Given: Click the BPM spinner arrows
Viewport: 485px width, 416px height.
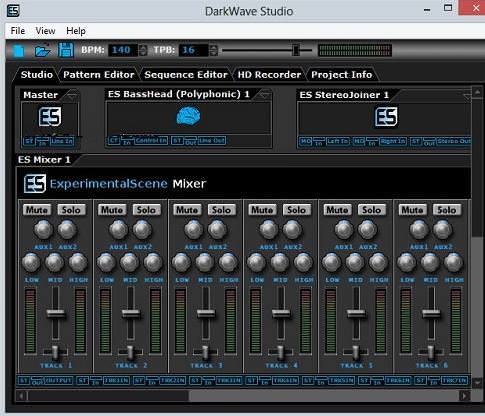Looking at the screenshot, I should tap(143, 50).
